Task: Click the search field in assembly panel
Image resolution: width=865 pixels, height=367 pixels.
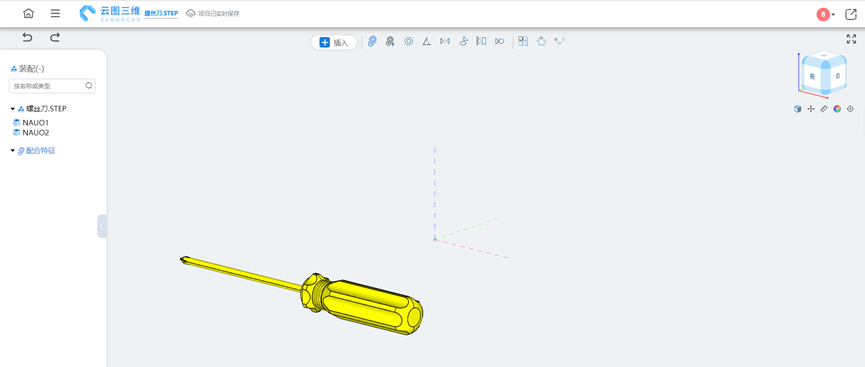Action: [52, 86]
